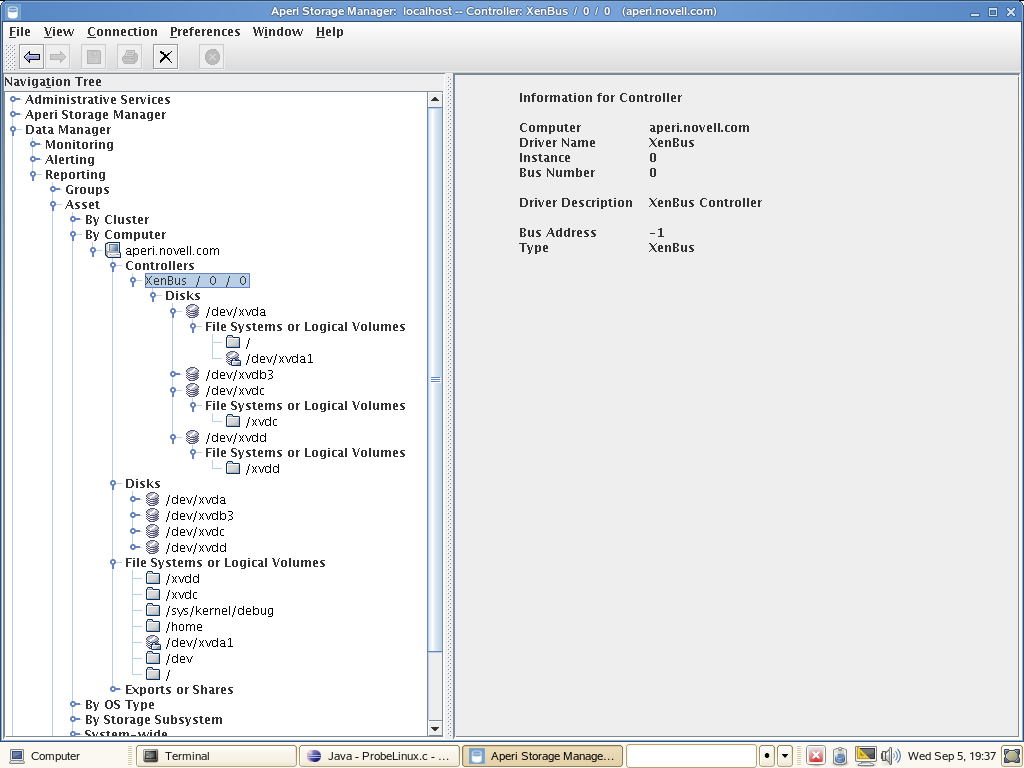
Task: Select /dev/xvdb3 under the lower Disks node
Action: pos(199,515)
